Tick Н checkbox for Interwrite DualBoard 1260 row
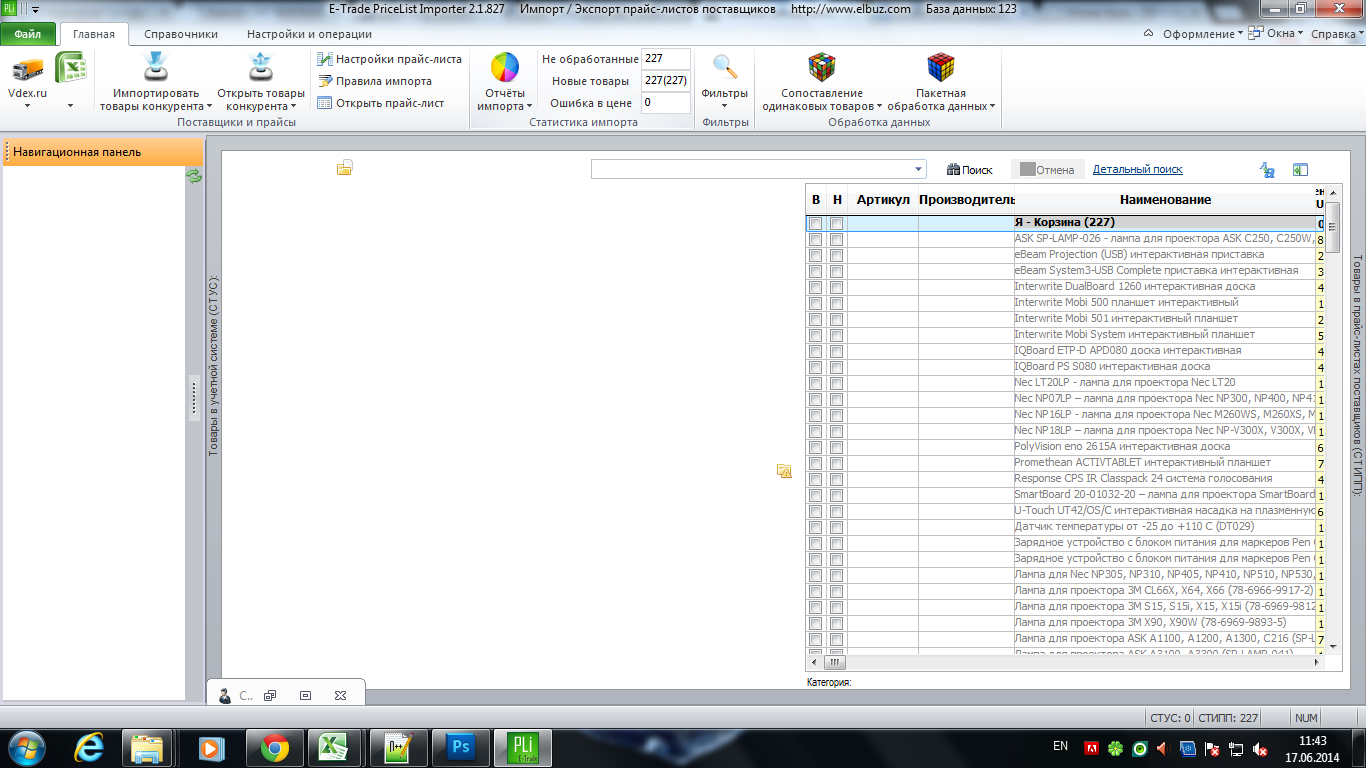Screen dimensions: 1366x768 (x=836, y=287)
